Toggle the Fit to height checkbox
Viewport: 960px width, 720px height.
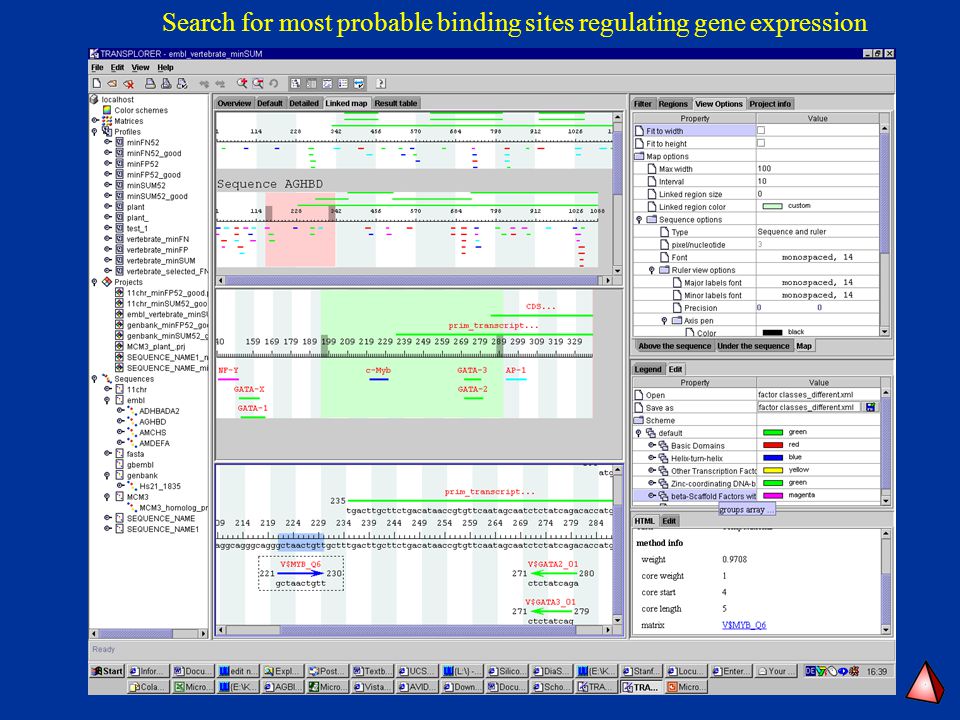pos(761,143)
